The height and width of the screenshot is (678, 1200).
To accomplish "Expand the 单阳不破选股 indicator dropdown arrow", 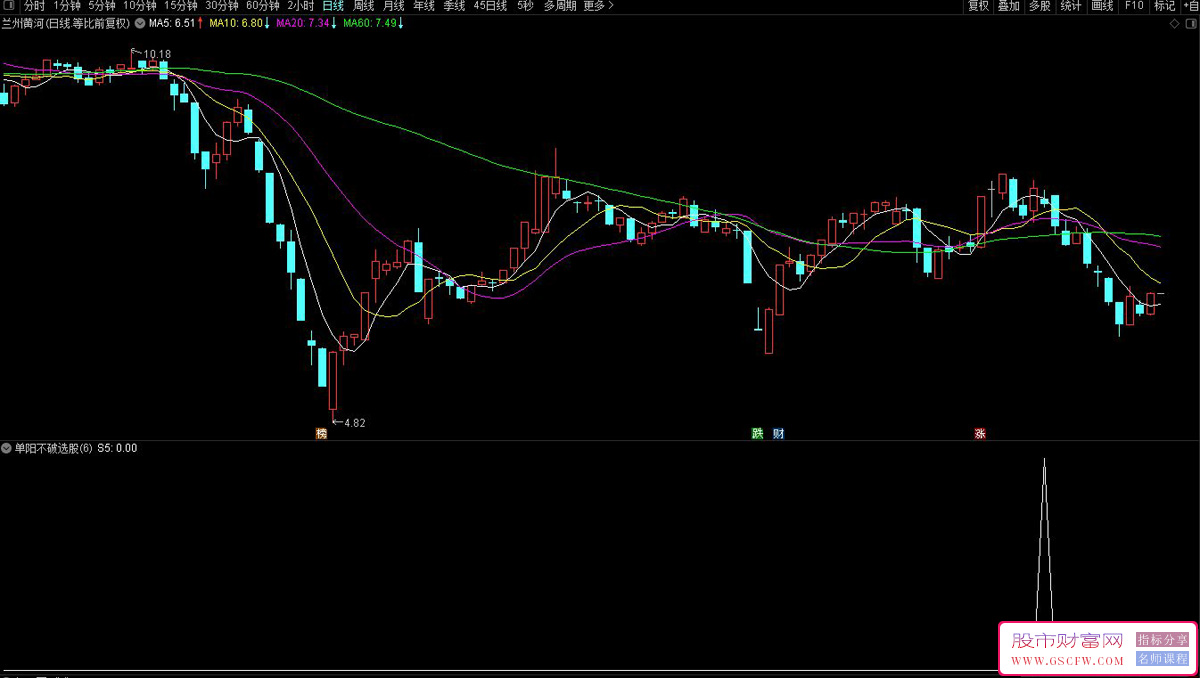I will (x=6, y=448).
